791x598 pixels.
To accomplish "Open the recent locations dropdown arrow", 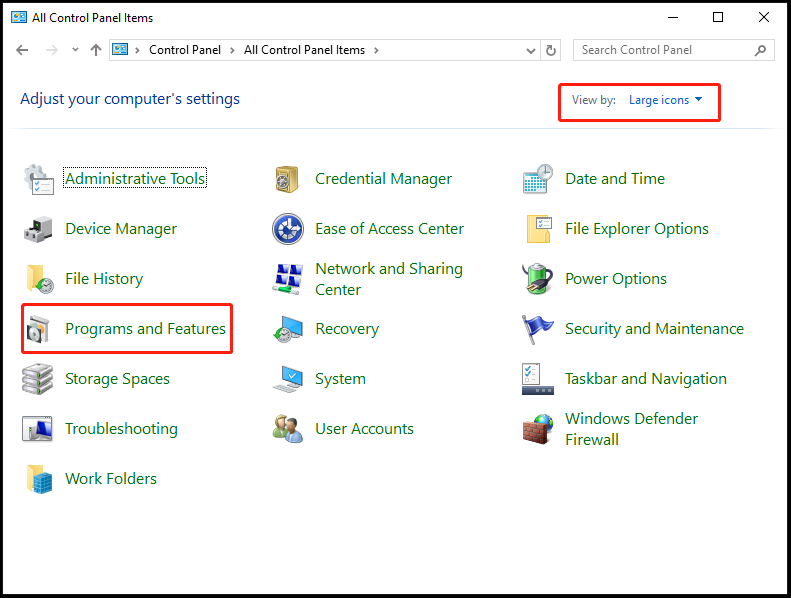I will coord(75,50).
